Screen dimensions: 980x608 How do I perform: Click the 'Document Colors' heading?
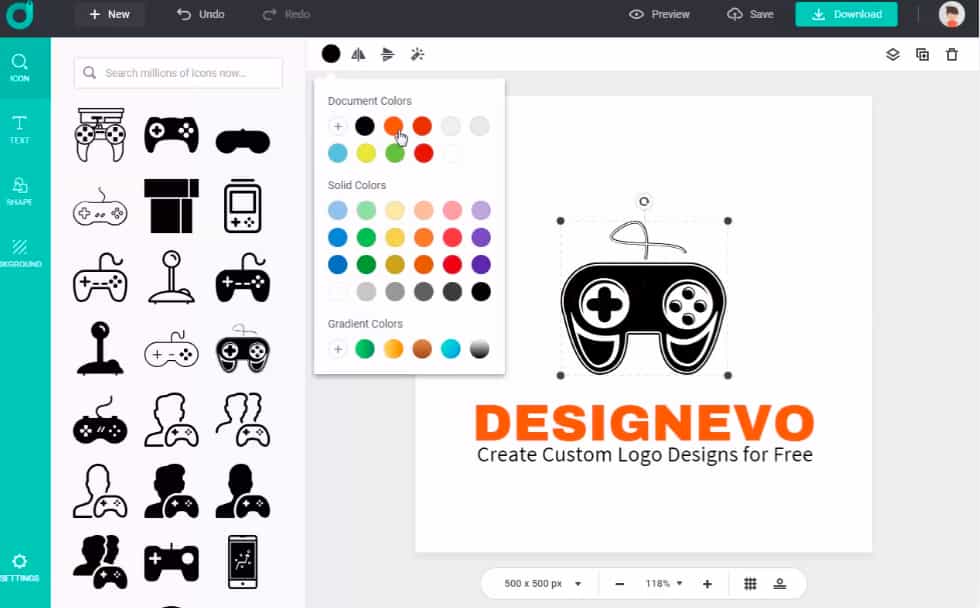tap(369, 101)
